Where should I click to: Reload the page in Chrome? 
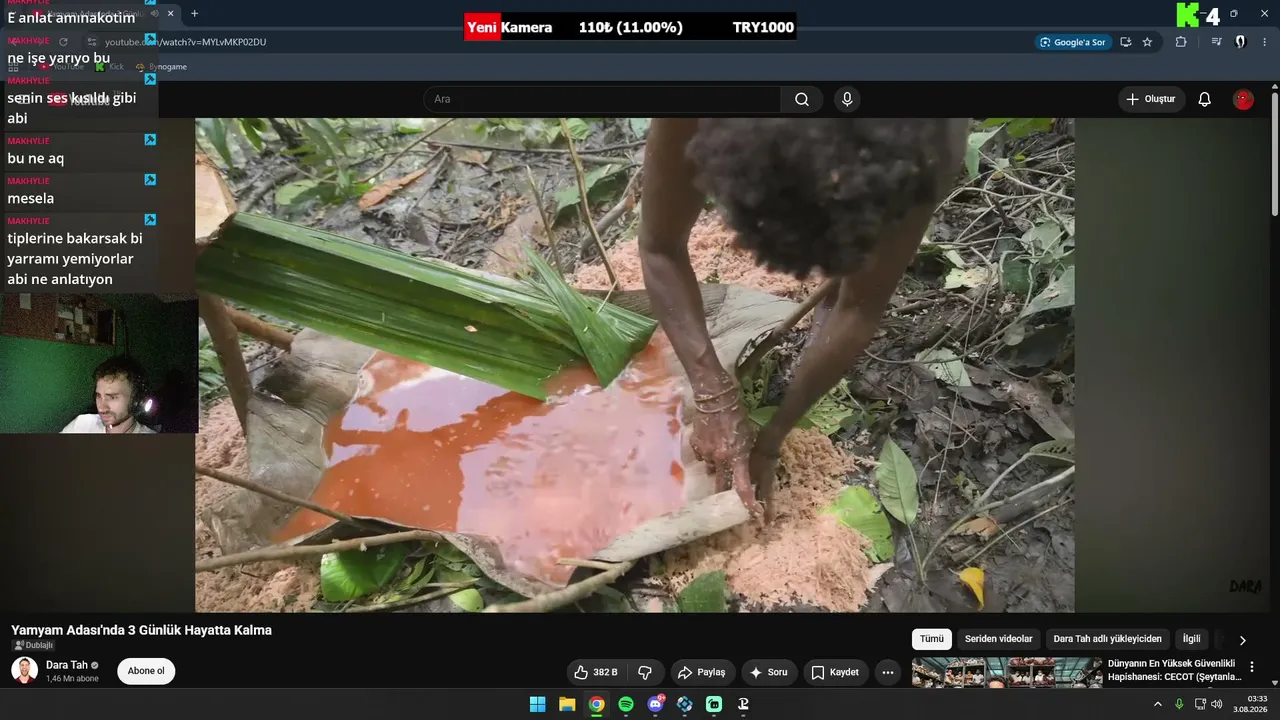click(63, 42)
